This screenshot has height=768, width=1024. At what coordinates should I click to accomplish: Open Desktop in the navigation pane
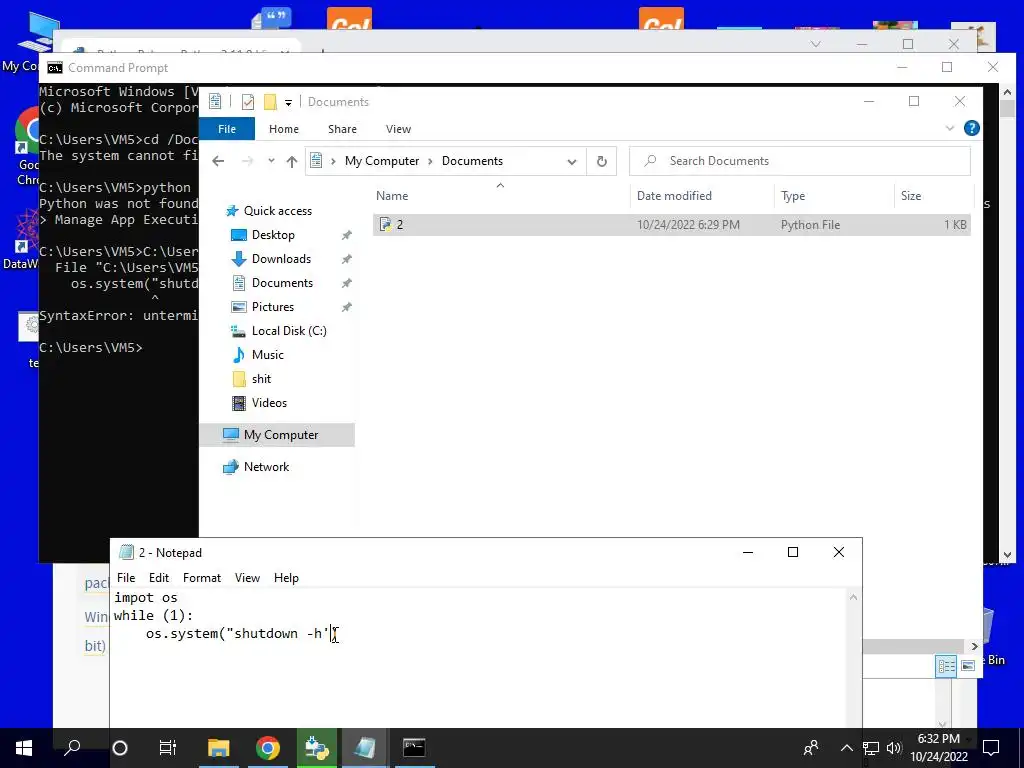273,235
